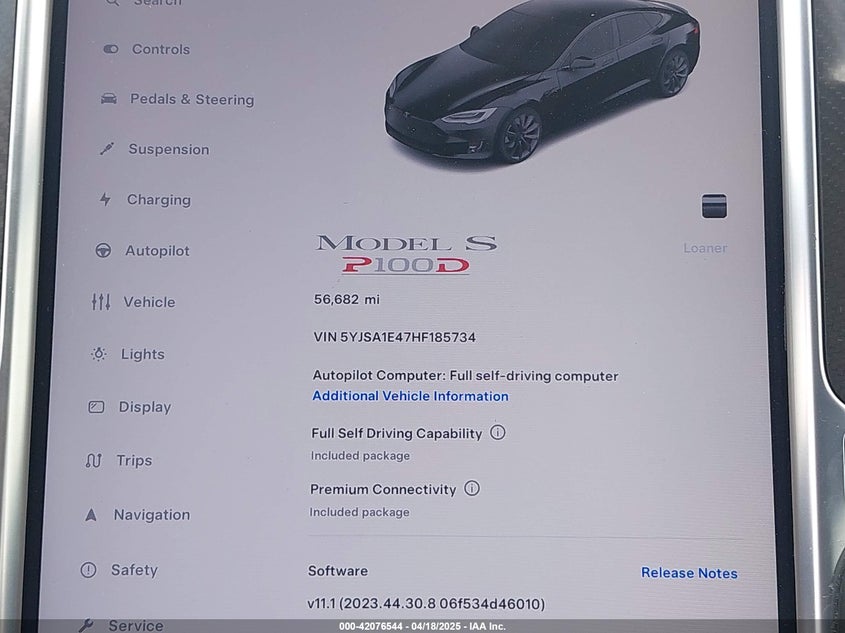
Task: Tap the Charging lightning bolt icon
Action: pyautogui.click(x=105, y=199)
